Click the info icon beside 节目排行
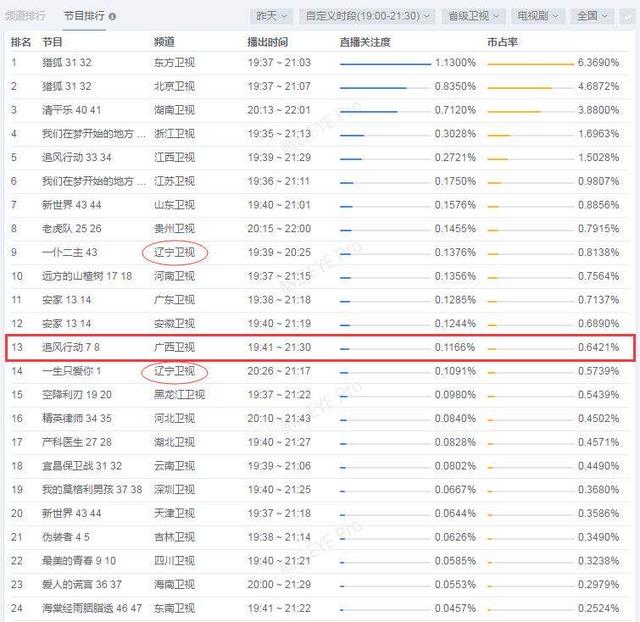 click(x=112, y=17)
